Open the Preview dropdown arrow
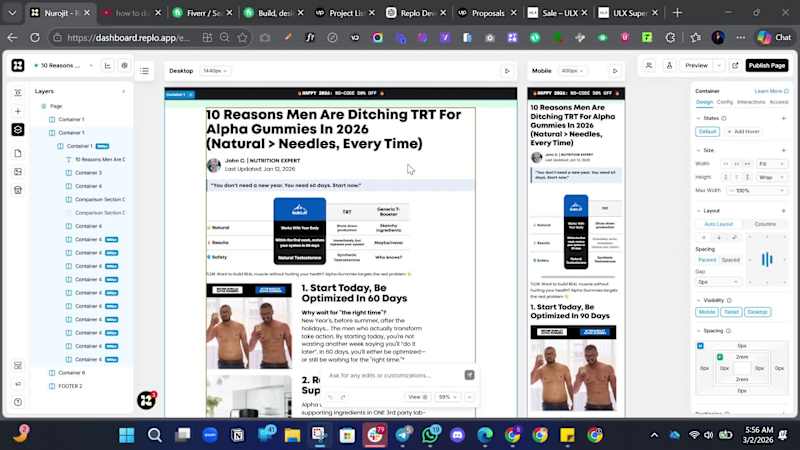800x450 pixels. coord(719,65)
